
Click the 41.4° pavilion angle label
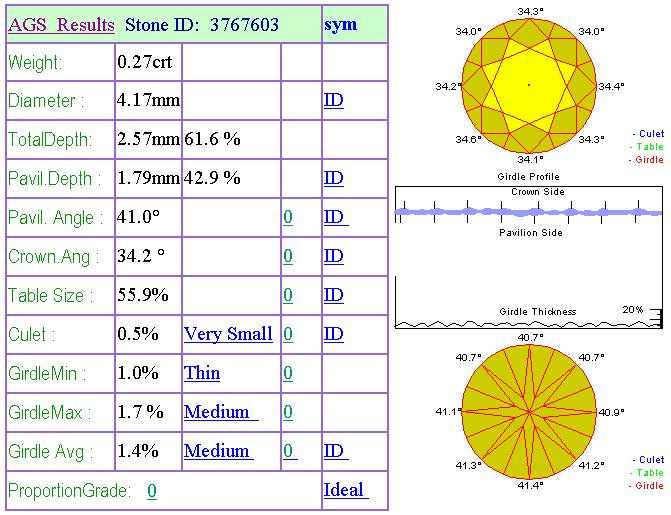(x=530, y=485)
